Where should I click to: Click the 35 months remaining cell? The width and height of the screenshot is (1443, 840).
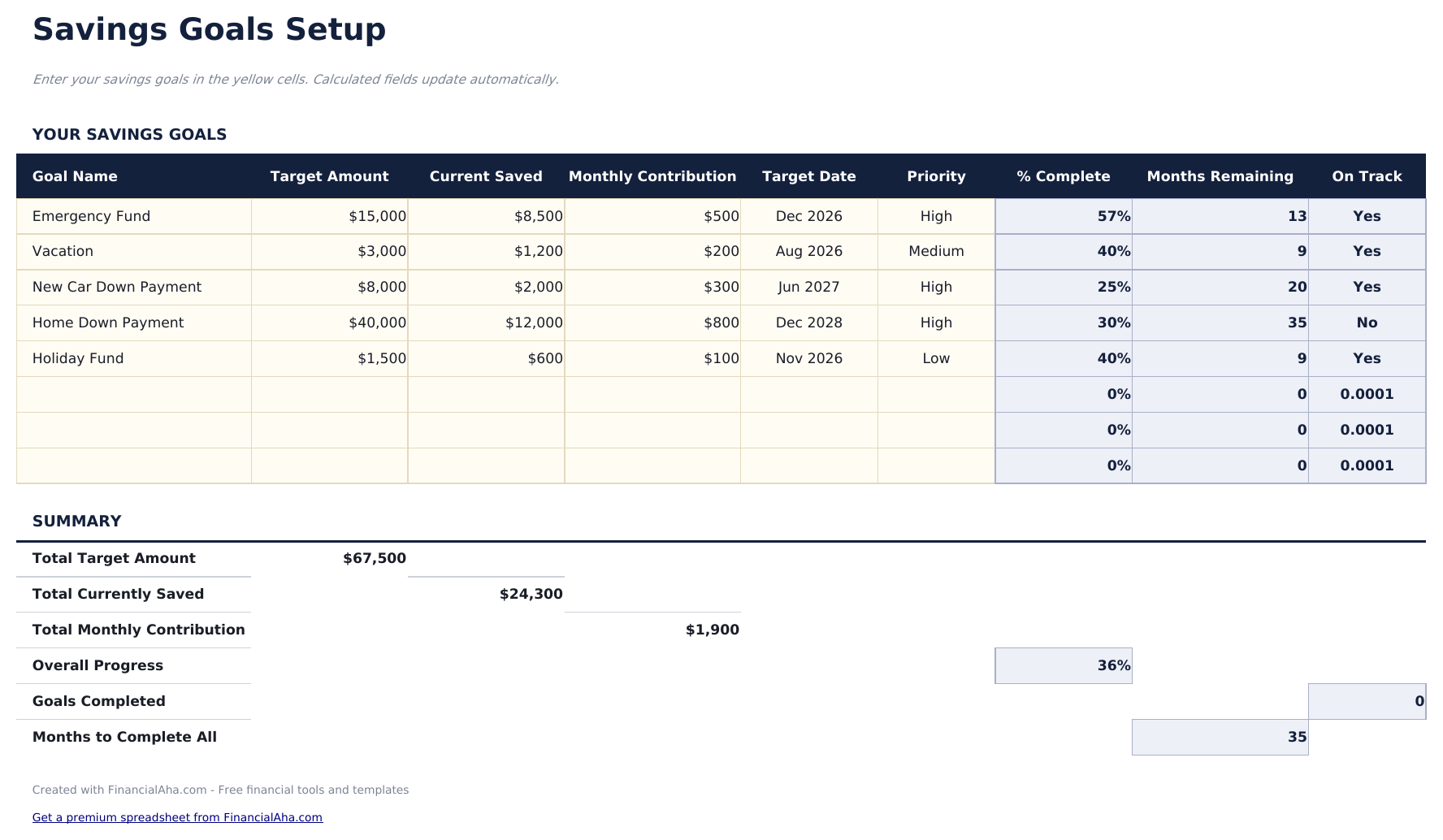(1219, 323)
